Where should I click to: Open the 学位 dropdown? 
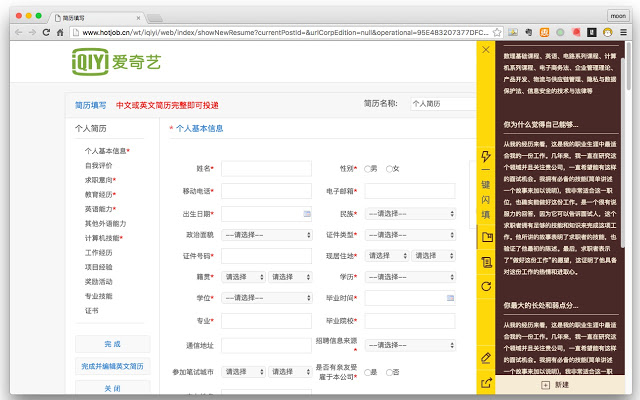(267, 298)
